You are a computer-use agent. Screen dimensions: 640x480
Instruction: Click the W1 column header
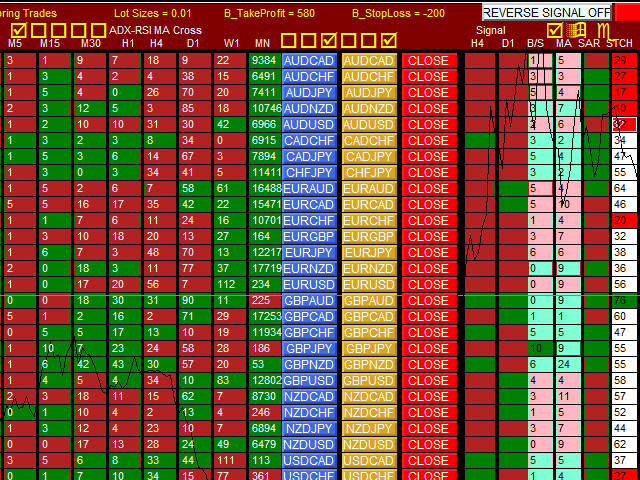click(231, 43)
